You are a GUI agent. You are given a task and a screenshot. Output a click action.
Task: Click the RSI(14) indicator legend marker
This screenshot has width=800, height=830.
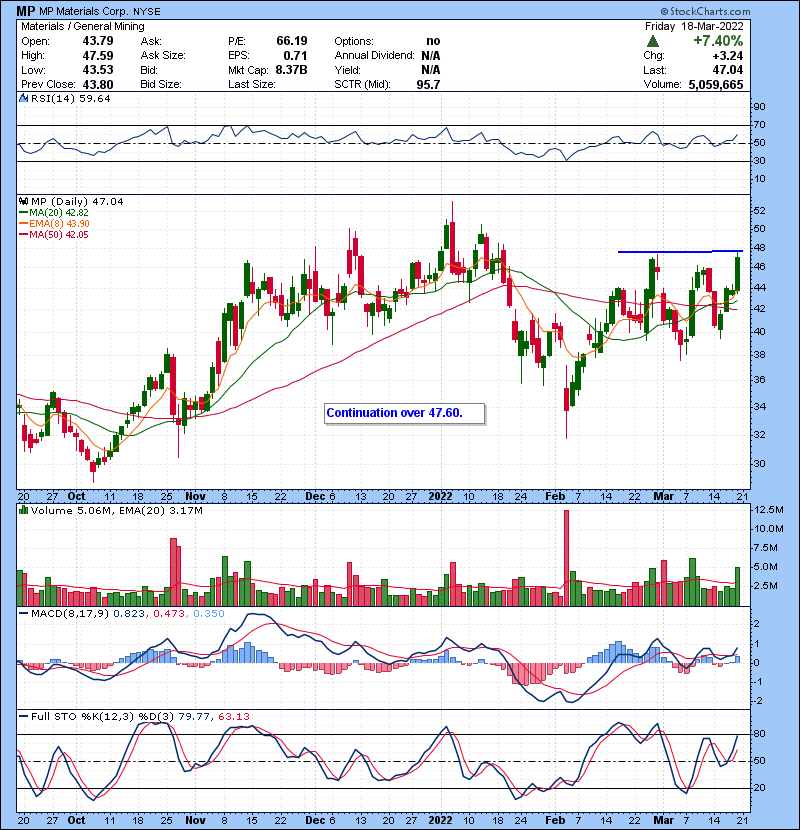pos(24,98)
